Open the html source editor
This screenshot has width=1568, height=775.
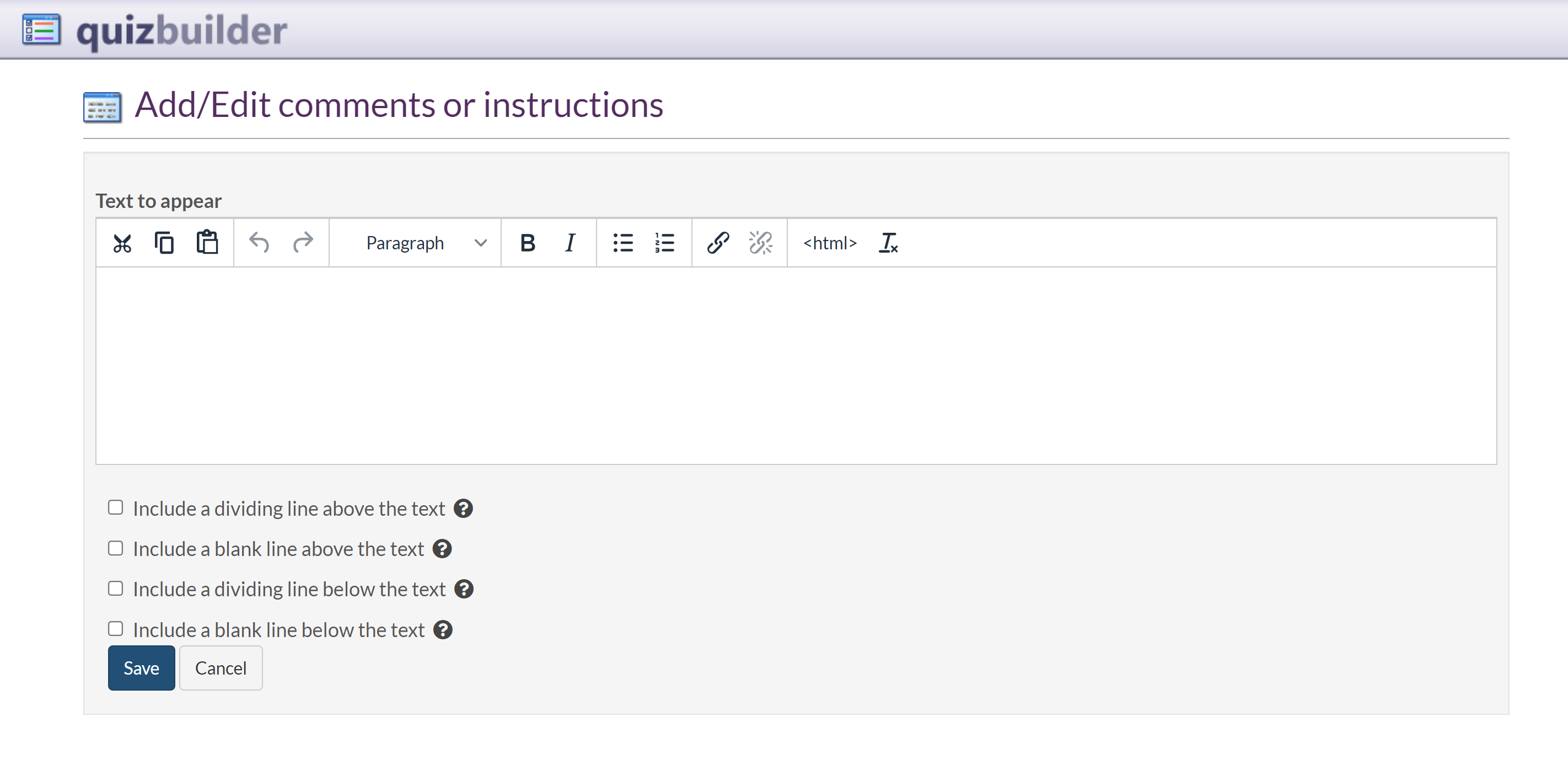pyautogui.click(x=830, y=243)
